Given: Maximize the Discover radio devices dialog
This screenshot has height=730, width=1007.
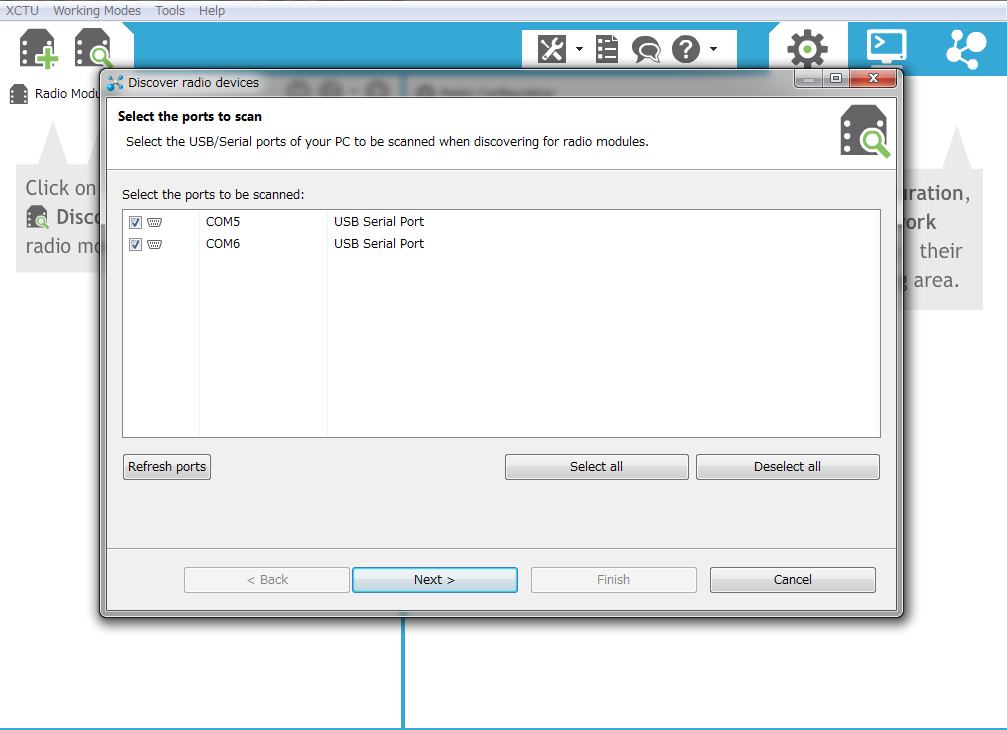Looking at the screenshot, I should point(836,78).
